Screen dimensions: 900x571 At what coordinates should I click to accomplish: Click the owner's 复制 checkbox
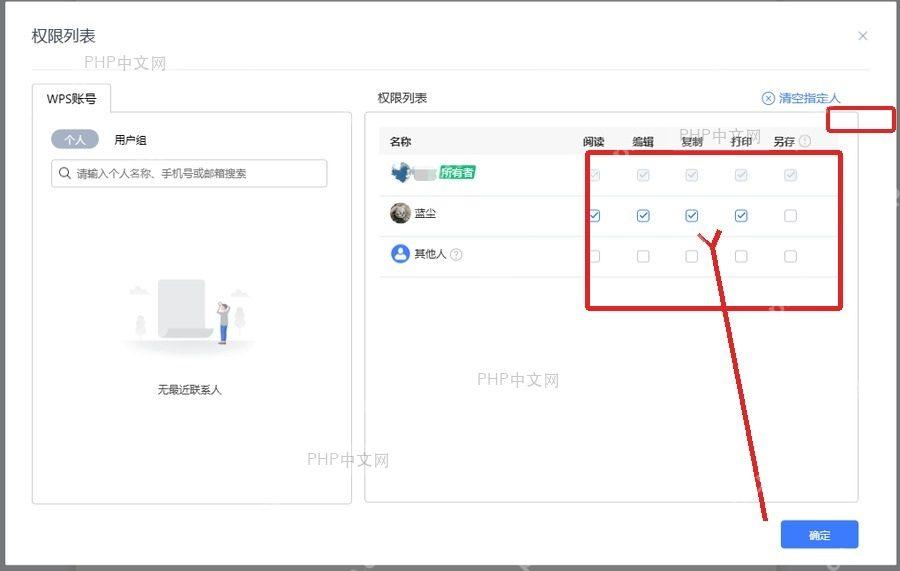coord(692,174)
